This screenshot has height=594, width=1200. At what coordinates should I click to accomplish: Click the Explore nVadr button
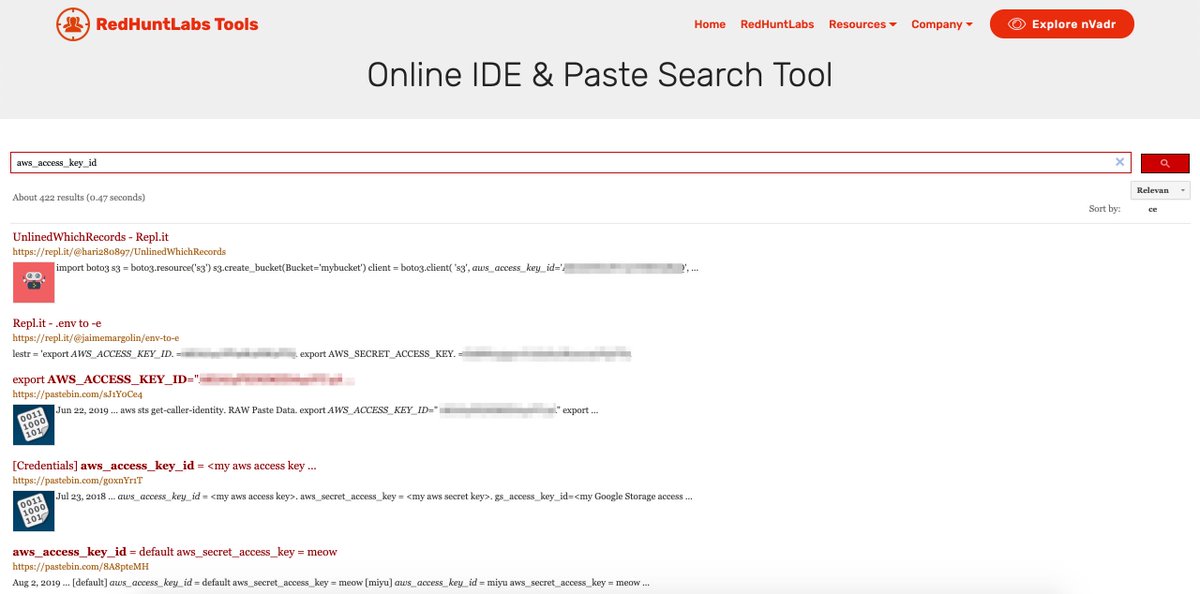click(1062, 24)
